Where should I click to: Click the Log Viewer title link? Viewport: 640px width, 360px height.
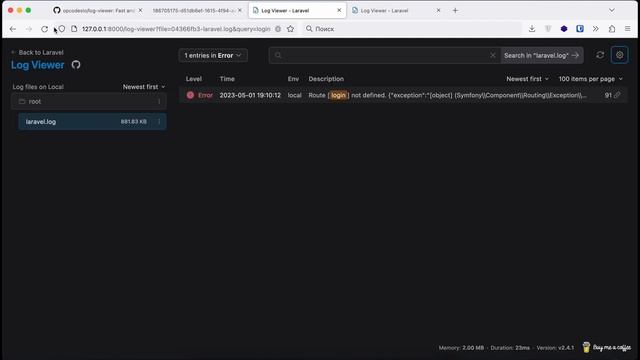(x=38, y=65)
